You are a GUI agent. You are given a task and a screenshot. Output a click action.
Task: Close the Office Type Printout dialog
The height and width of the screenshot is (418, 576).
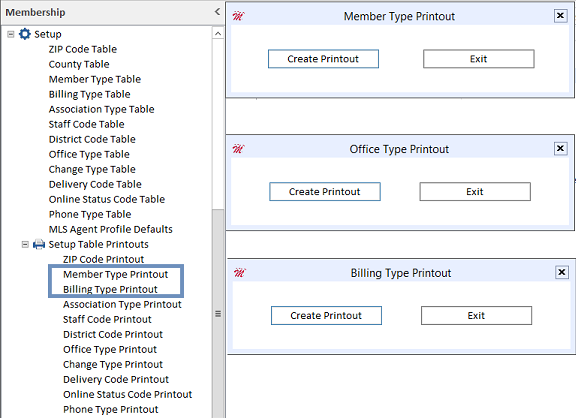click(x=560, y=148)
